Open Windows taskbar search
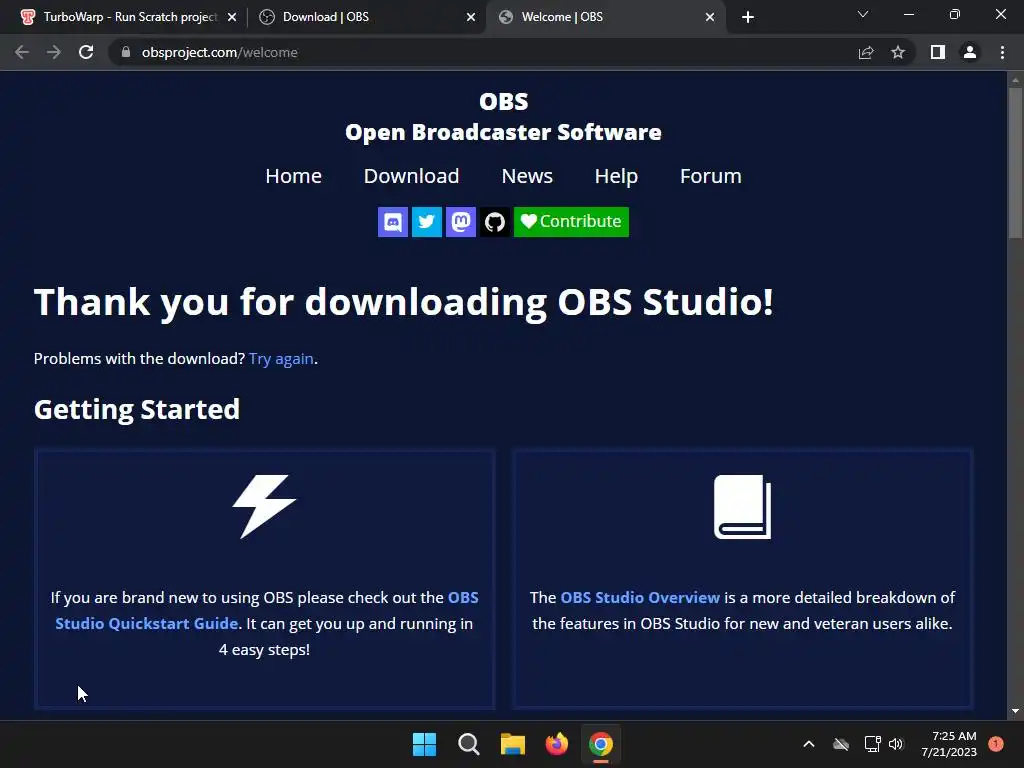The width and height of the screenshot is (1024, 768). point(468,744)
